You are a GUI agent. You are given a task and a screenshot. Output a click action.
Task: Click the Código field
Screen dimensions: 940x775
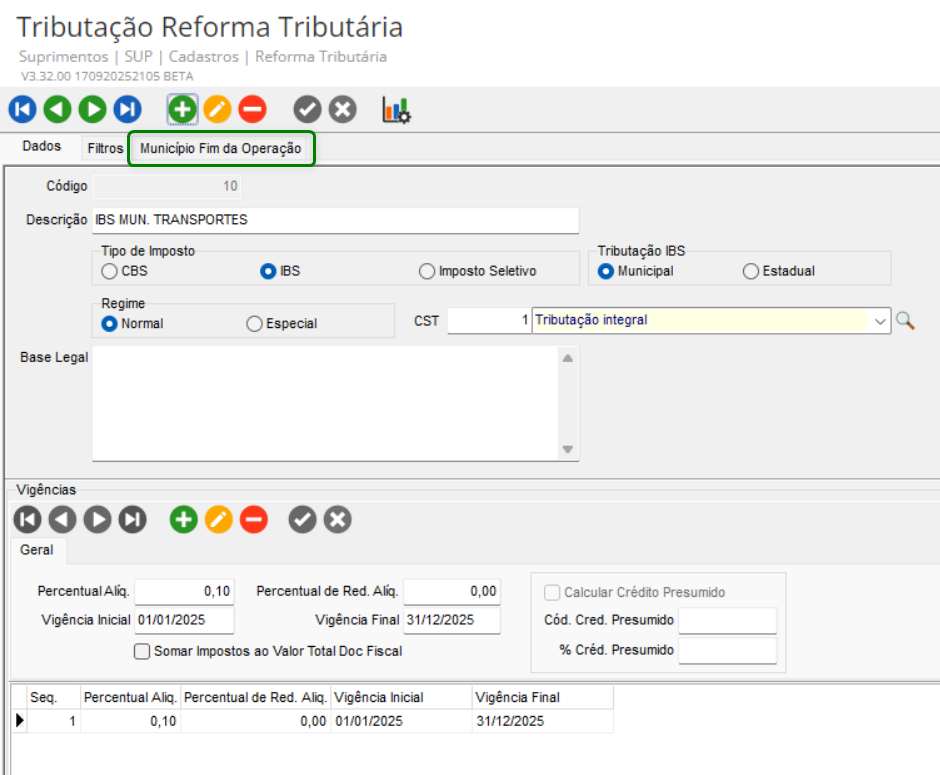pyautogui.click(x=167, y=186)
